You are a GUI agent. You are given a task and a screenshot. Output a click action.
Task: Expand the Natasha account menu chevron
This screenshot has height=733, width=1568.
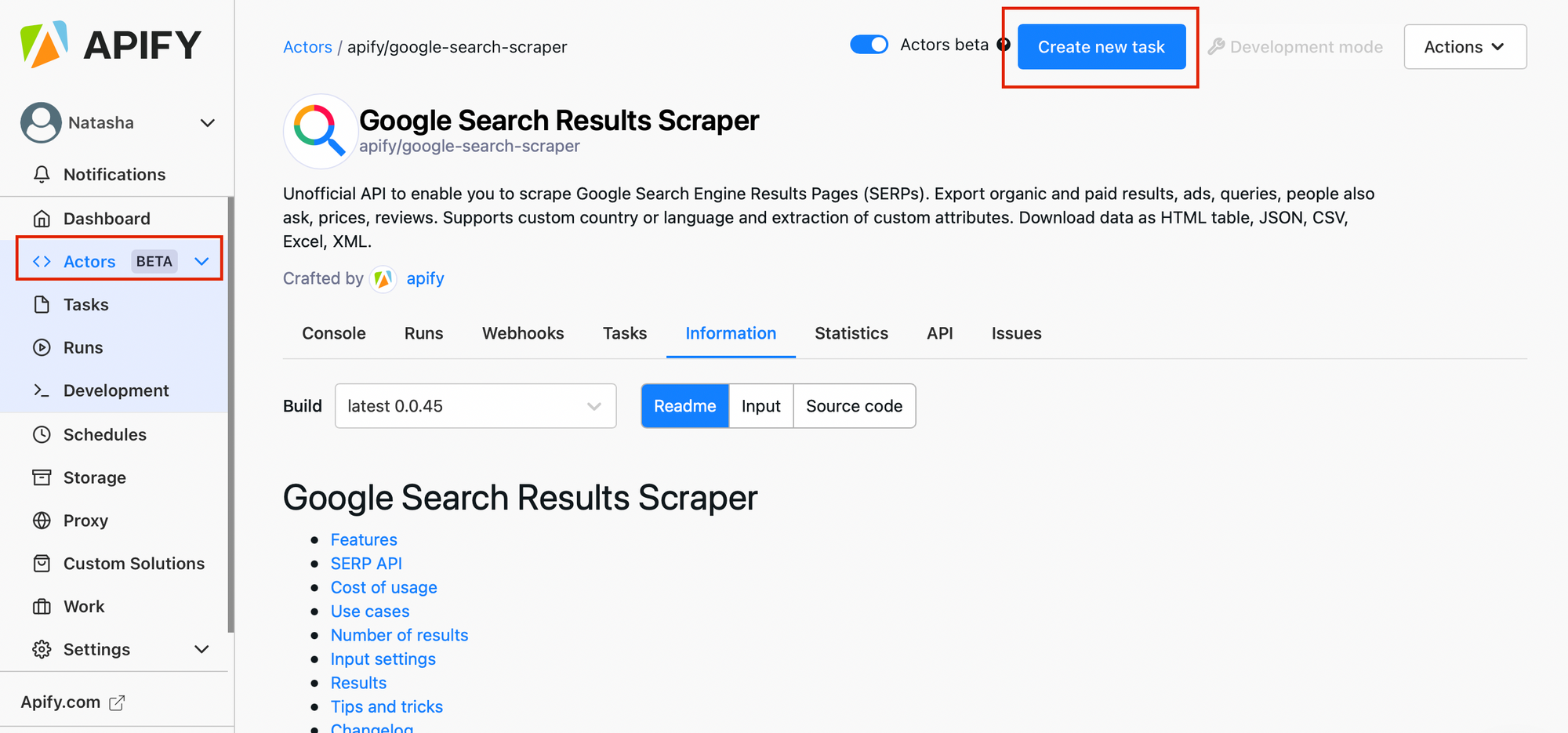208,123
